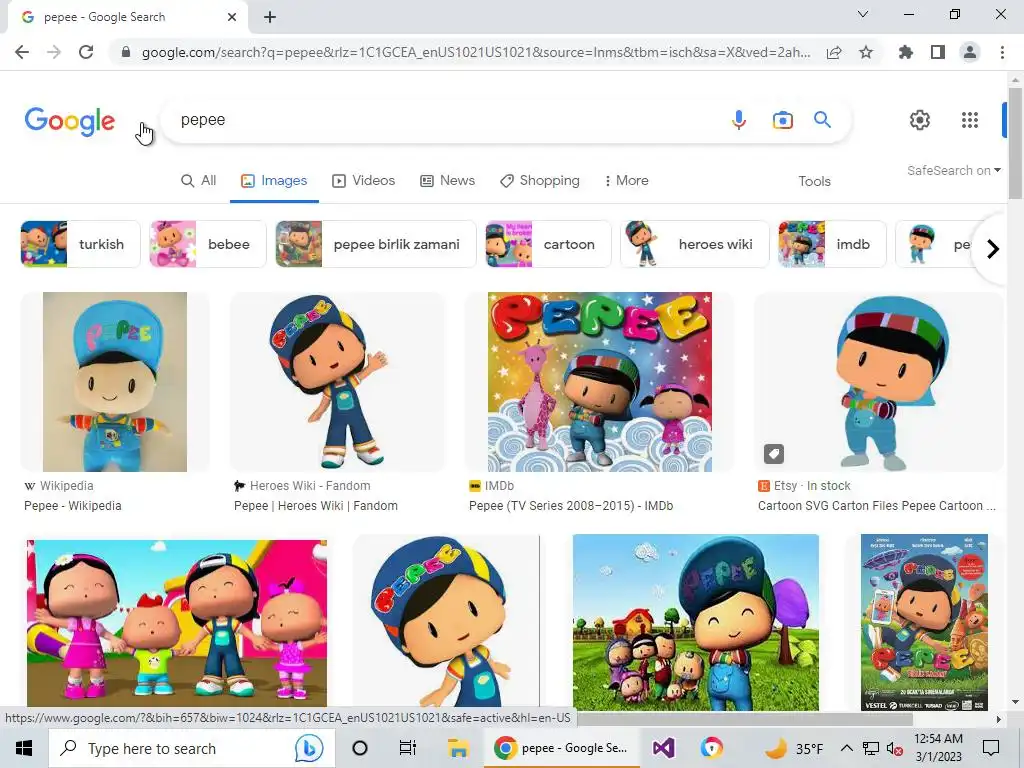
Task: Open a new tab with plus button
Action: pos(270,17)
